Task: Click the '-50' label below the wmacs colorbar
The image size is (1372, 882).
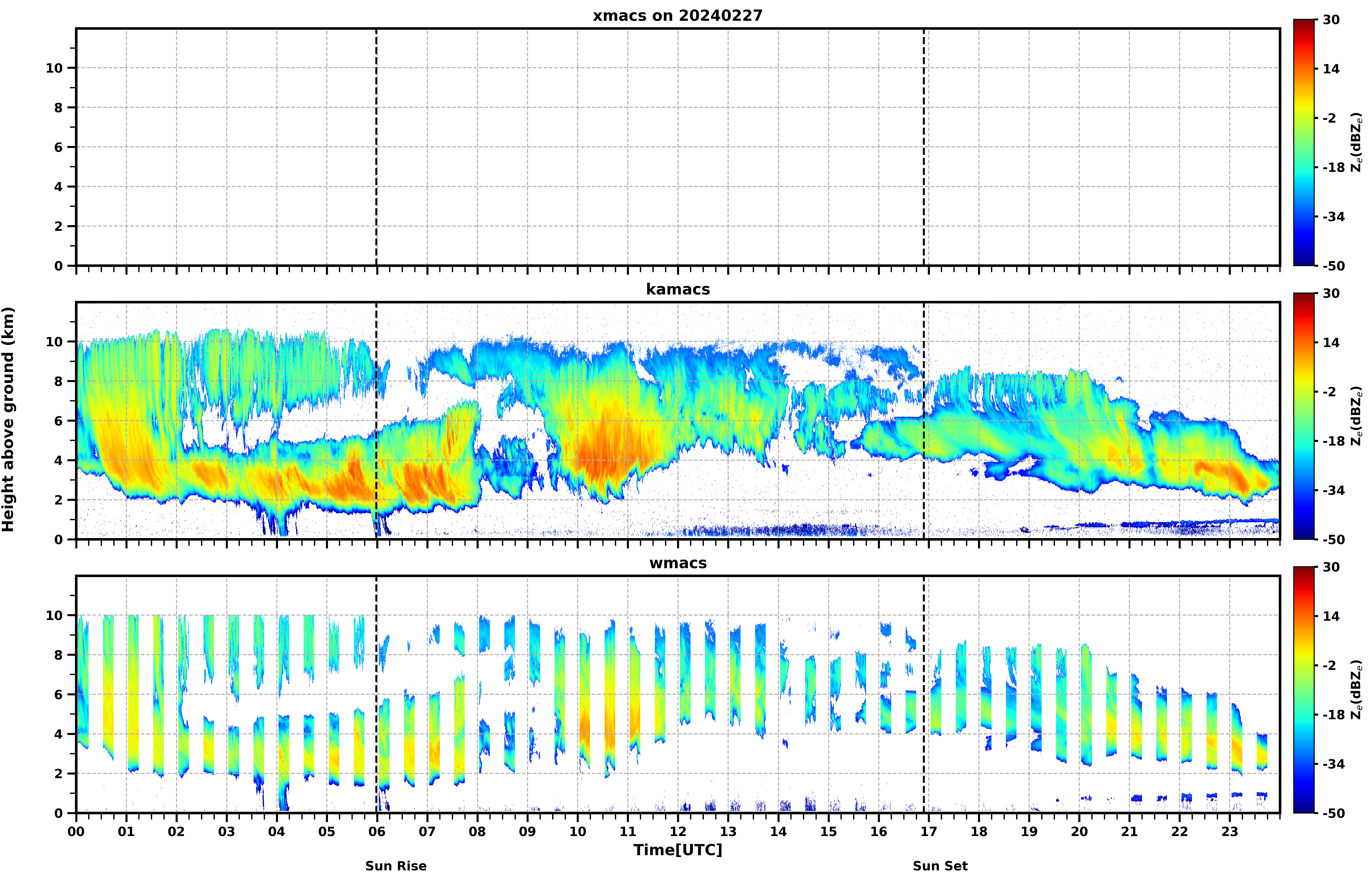Action: click(1334, 813)
